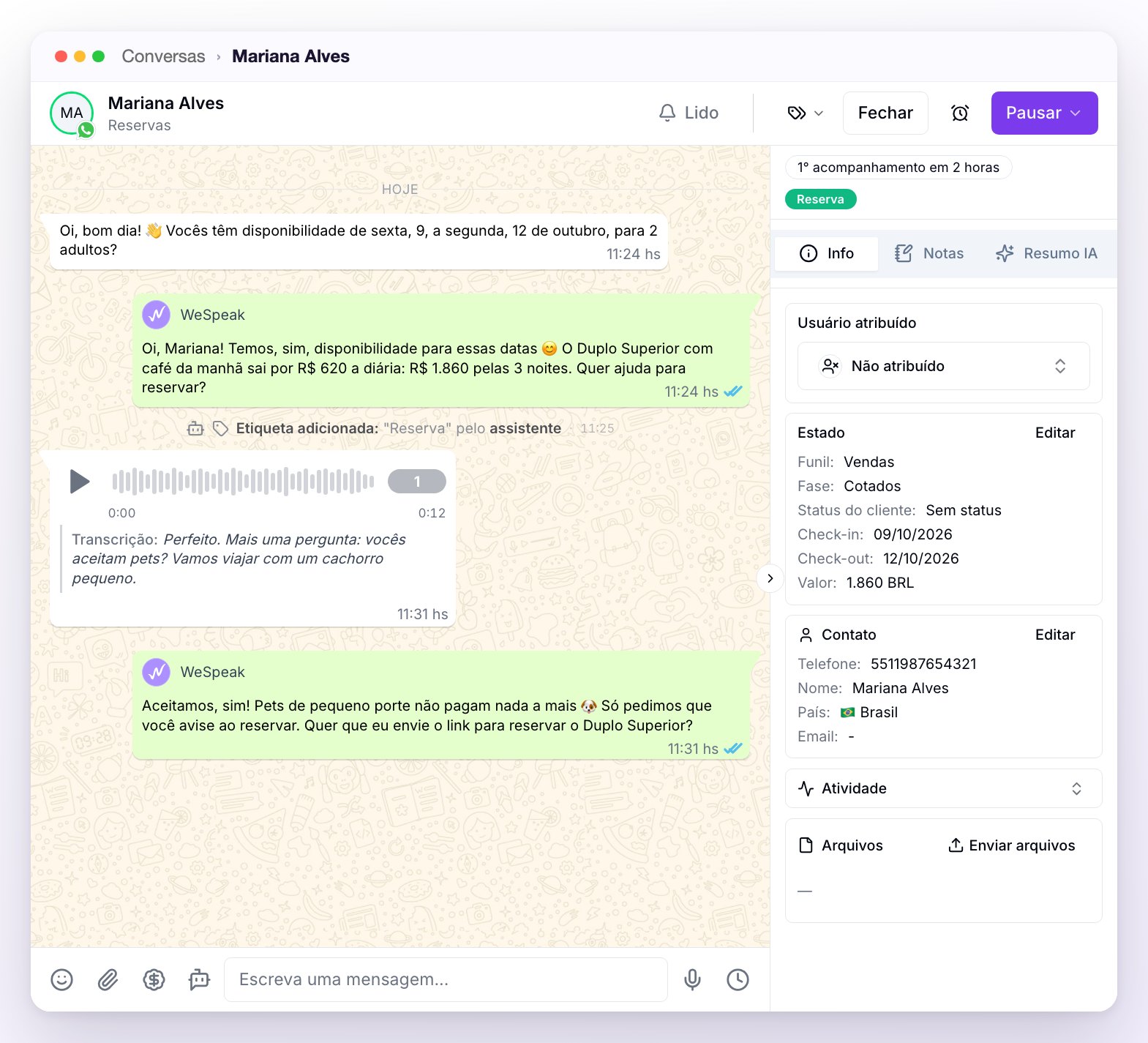Click Enviar arquivos upload button
The image size is (1148, 1043).
[x=1011, y=845]
